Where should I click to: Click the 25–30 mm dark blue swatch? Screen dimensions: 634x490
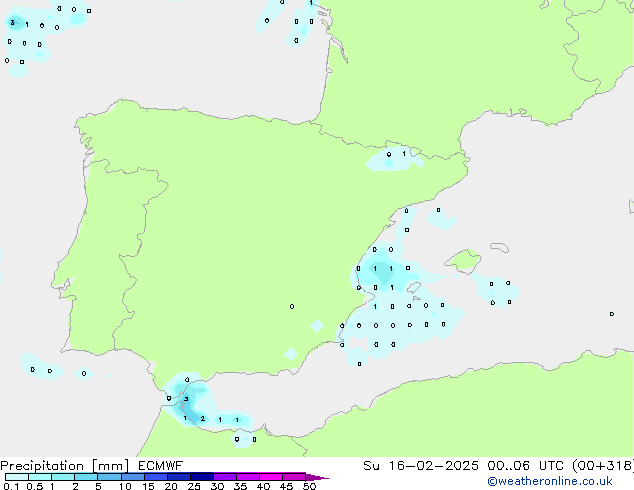201,477
